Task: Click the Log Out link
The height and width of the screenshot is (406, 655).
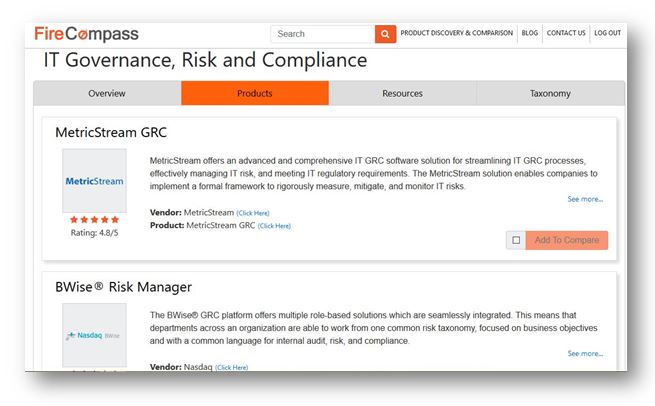Action: (x=607, y=33)
